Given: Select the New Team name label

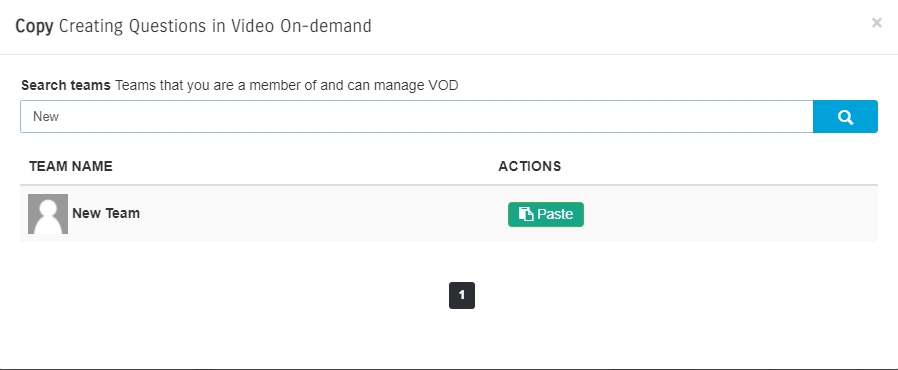Looking at the screenshot, I should pos(106,213).
